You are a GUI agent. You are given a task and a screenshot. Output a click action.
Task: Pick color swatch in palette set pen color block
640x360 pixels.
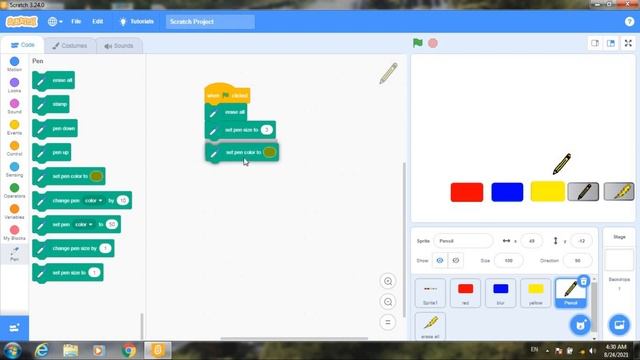coord(96,176)
